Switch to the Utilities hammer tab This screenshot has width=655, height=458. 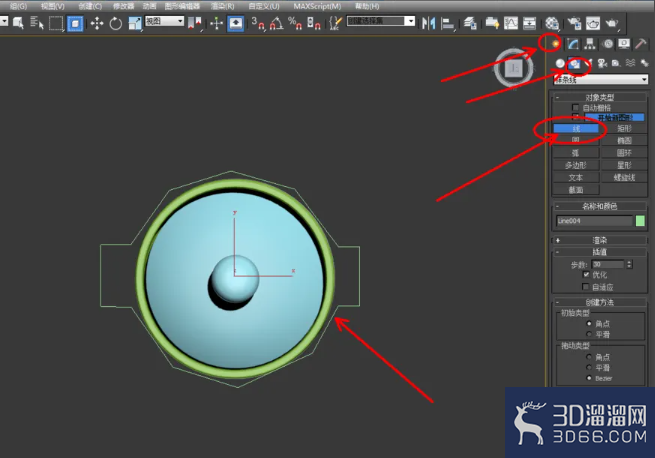tap(641, 43)
